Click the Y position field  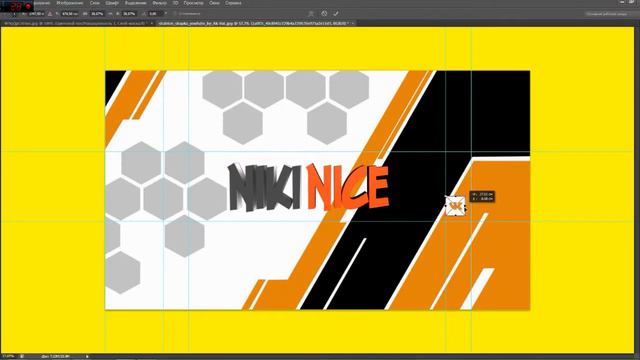click(69, 14)
